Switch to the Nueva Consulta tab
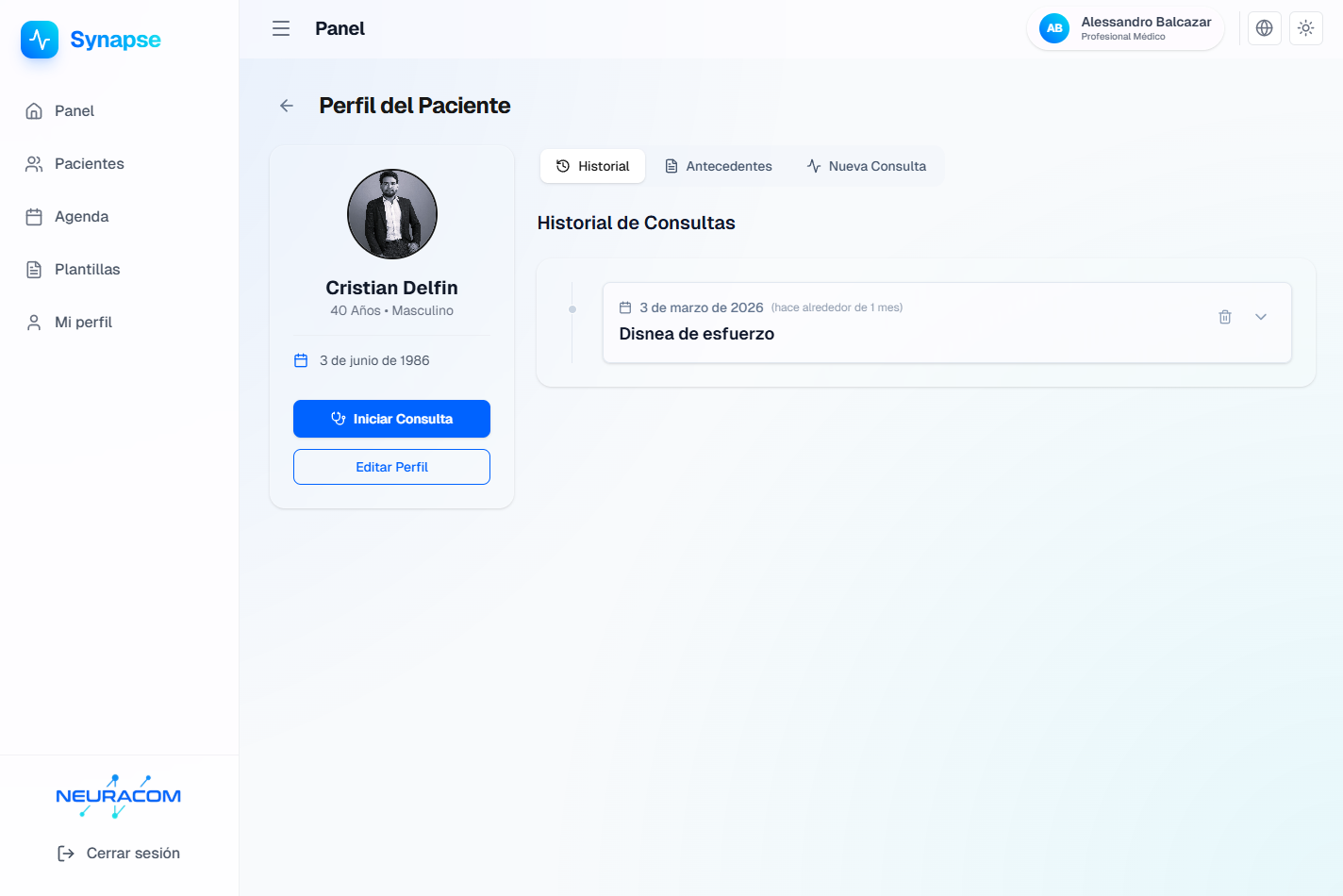The width and height of the screenshot is (1343, 896). click(867, 166)
